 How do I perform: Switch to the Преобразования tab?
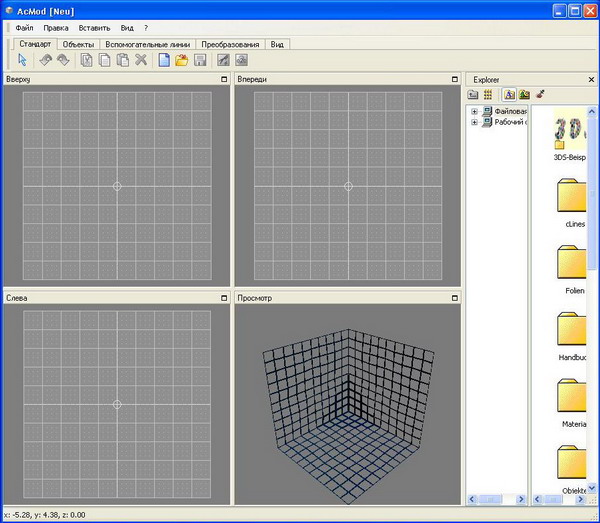(x=230, y=45)
